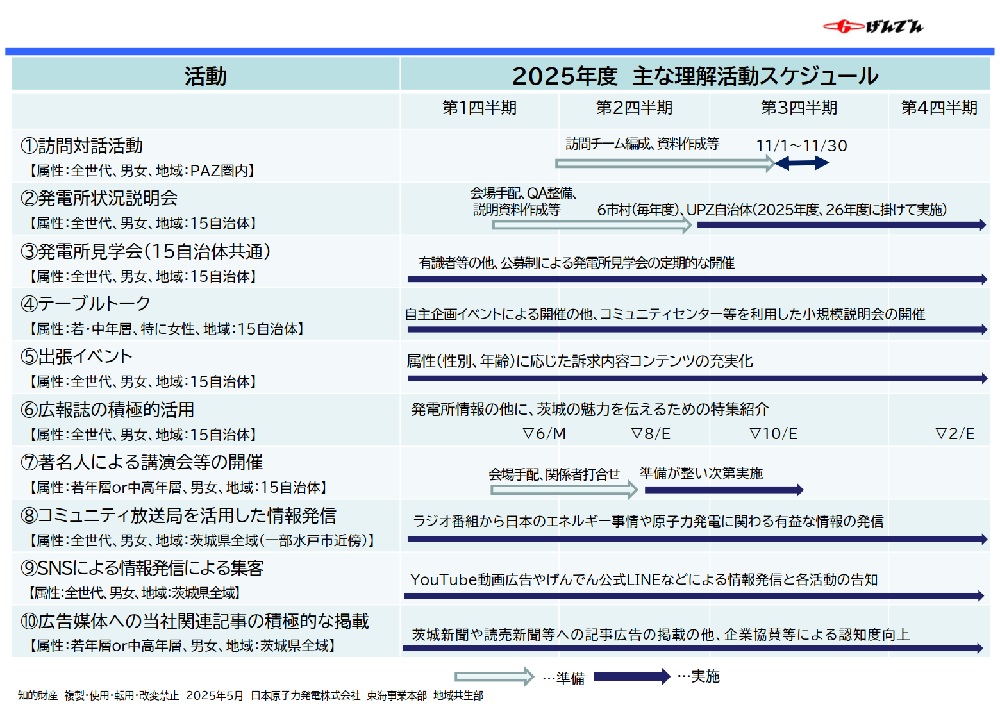Click the 2025年度 主な理解活動スケジュール title
The image size is (1000, 707).
point(695,76)
